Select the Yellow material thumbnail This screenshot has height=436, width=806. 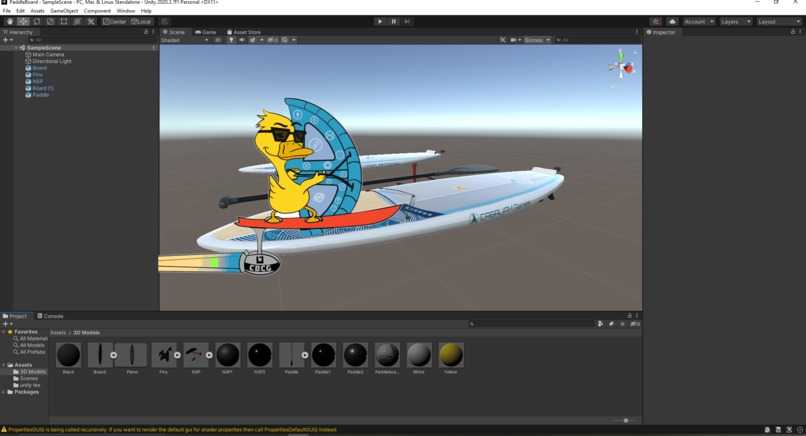click(x=451, y=355)
